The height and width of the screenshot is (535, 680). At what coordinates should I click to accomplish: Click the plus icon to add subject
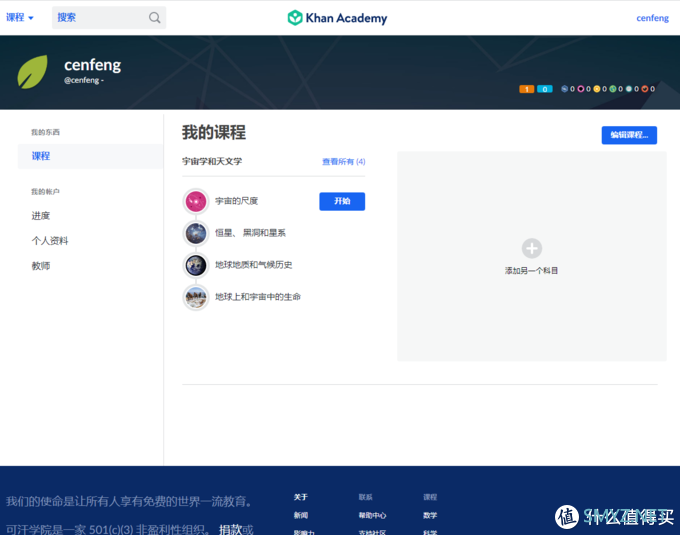(532, 248)
